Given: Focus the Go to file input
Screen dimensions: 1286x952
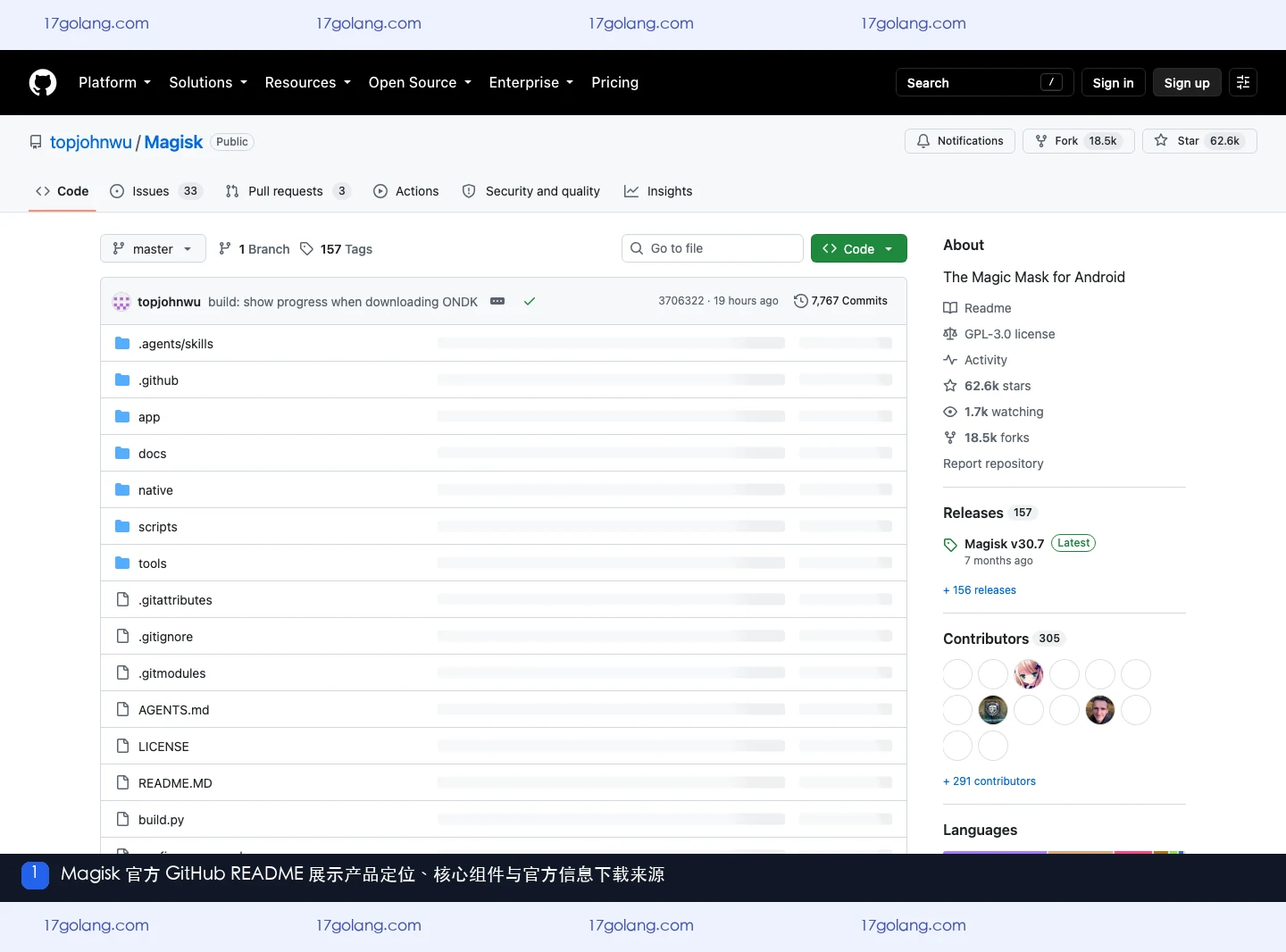Looking at the screenshot, I should click(x=713, y=248).
